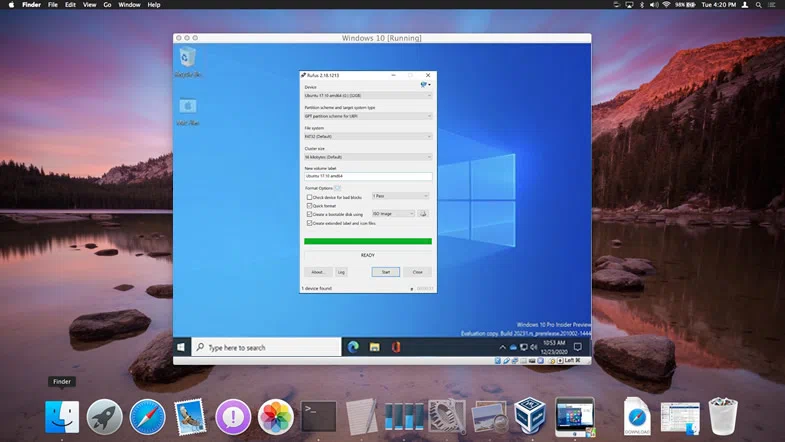Screen dimensions: 785x442
Task: Open the Edit menu in menu bar
Action: 70,5
